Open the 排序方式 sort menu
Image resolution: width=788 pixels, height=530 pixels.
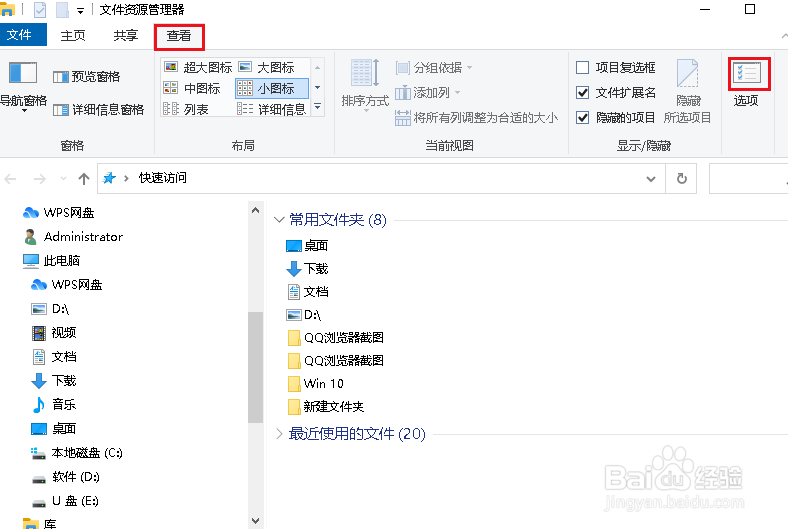(365, 83)
